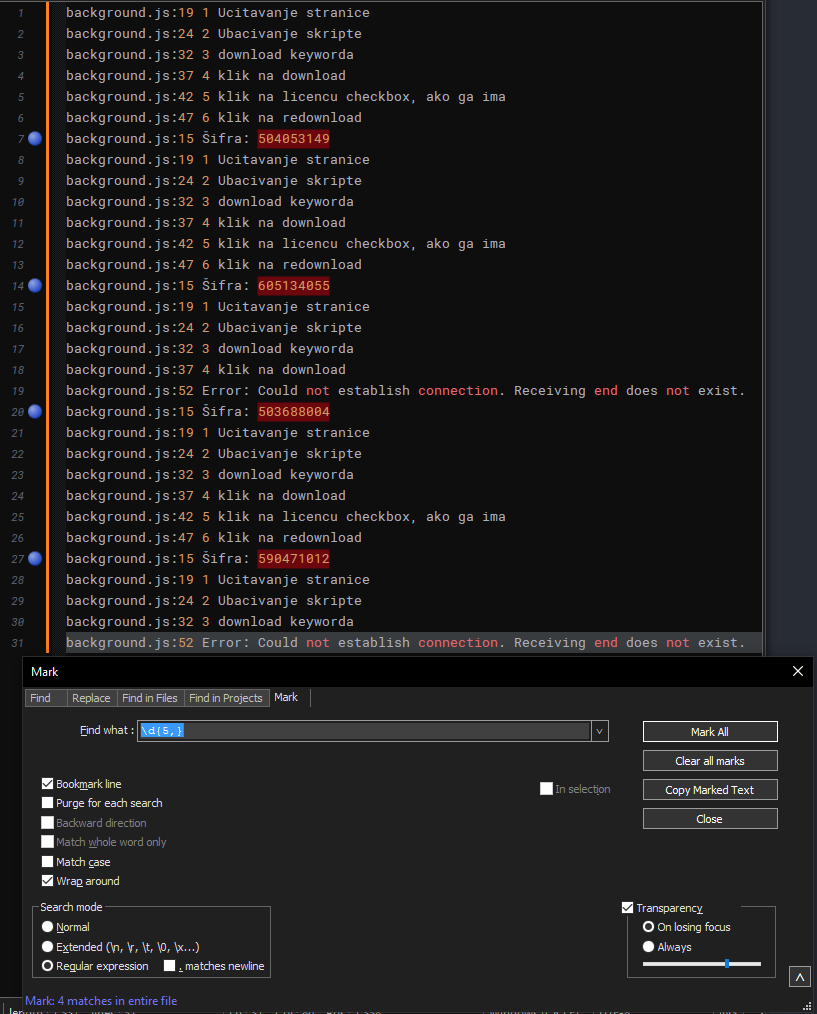817x1014 pixels.
Task: Adjust the transparency slider handle
Action: pyautogui.click(x=727, y=964)
